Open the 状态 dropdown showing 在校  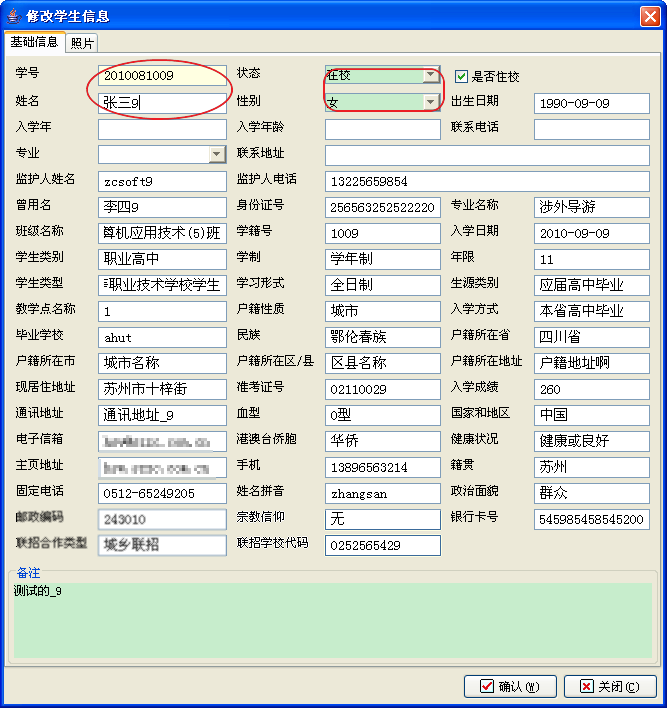click(x=382, y=75)
